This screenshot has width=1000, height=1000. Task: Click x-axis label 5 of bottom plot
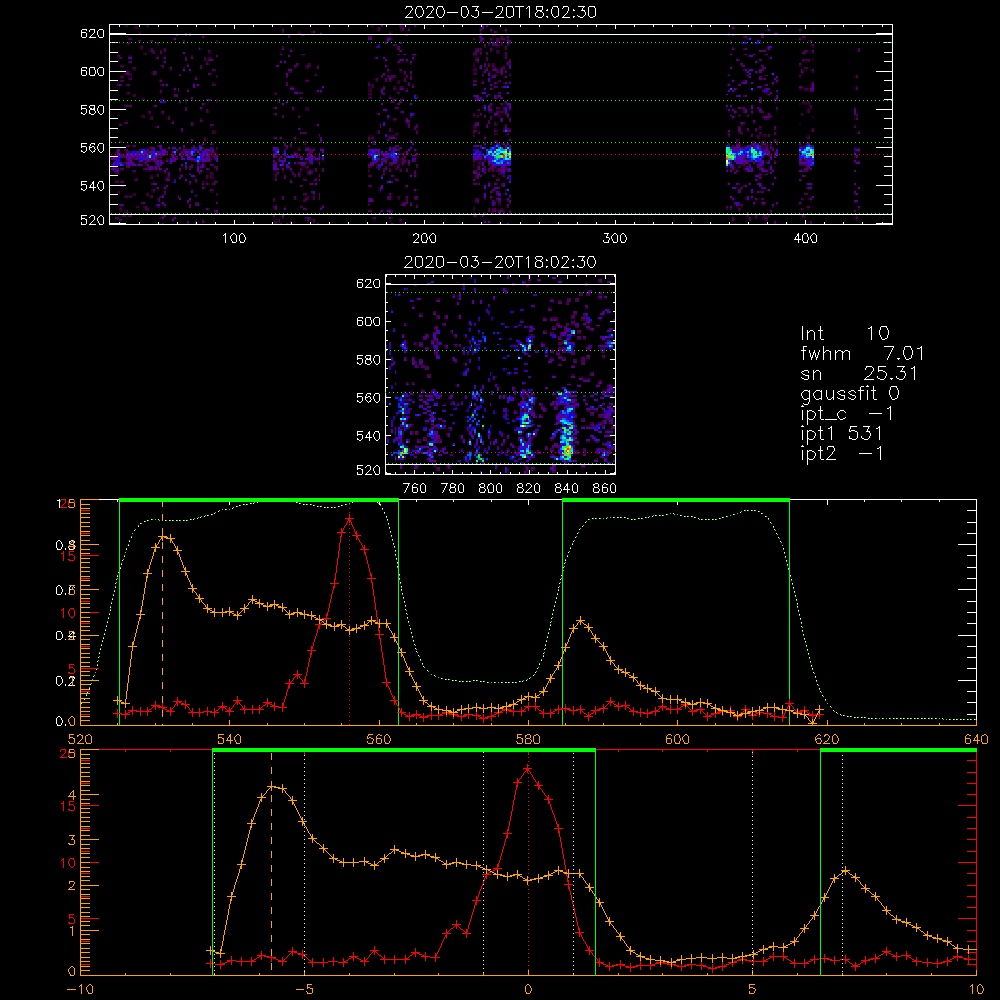point(753,989)
